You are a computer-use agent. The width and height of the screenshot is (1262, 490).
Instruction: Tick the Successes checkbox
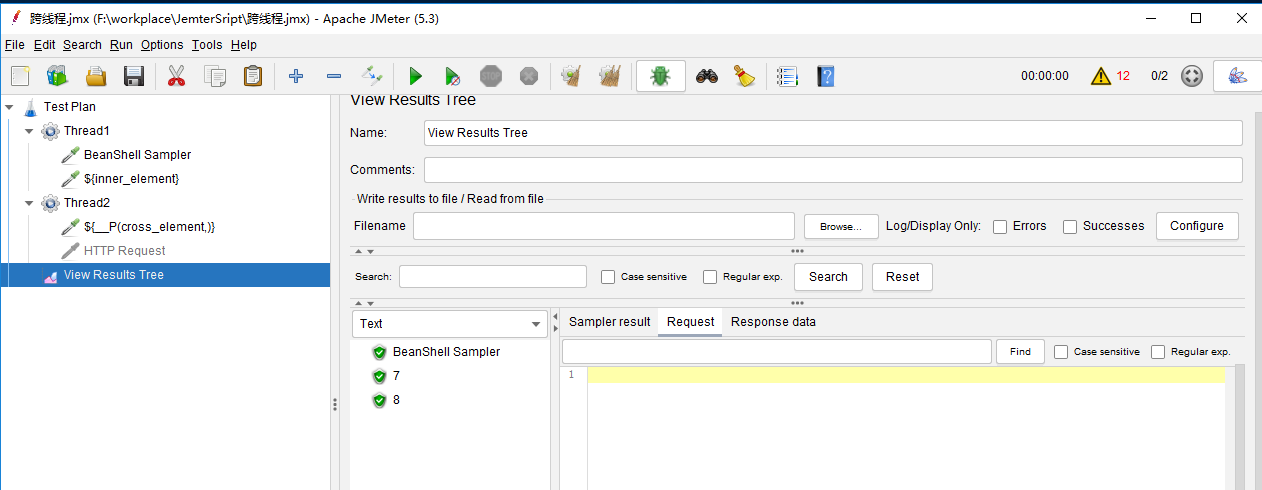(1070, 227)
